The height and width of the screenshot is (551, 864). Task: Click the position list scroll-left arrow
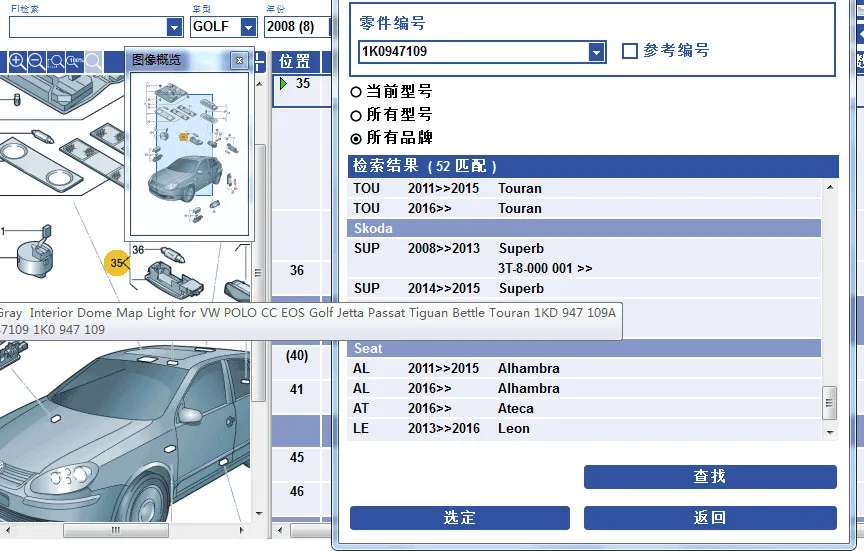pos(280,531)
